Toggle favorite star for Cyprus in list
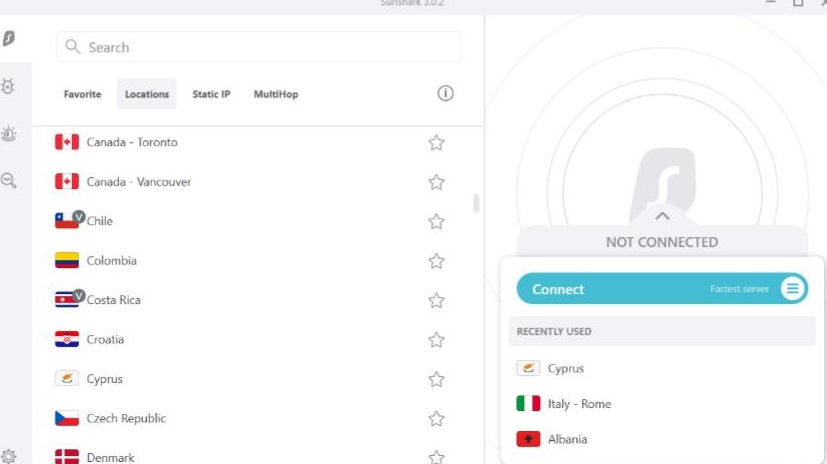The width and height of the screenshot is (827, 464). (436, 379)
